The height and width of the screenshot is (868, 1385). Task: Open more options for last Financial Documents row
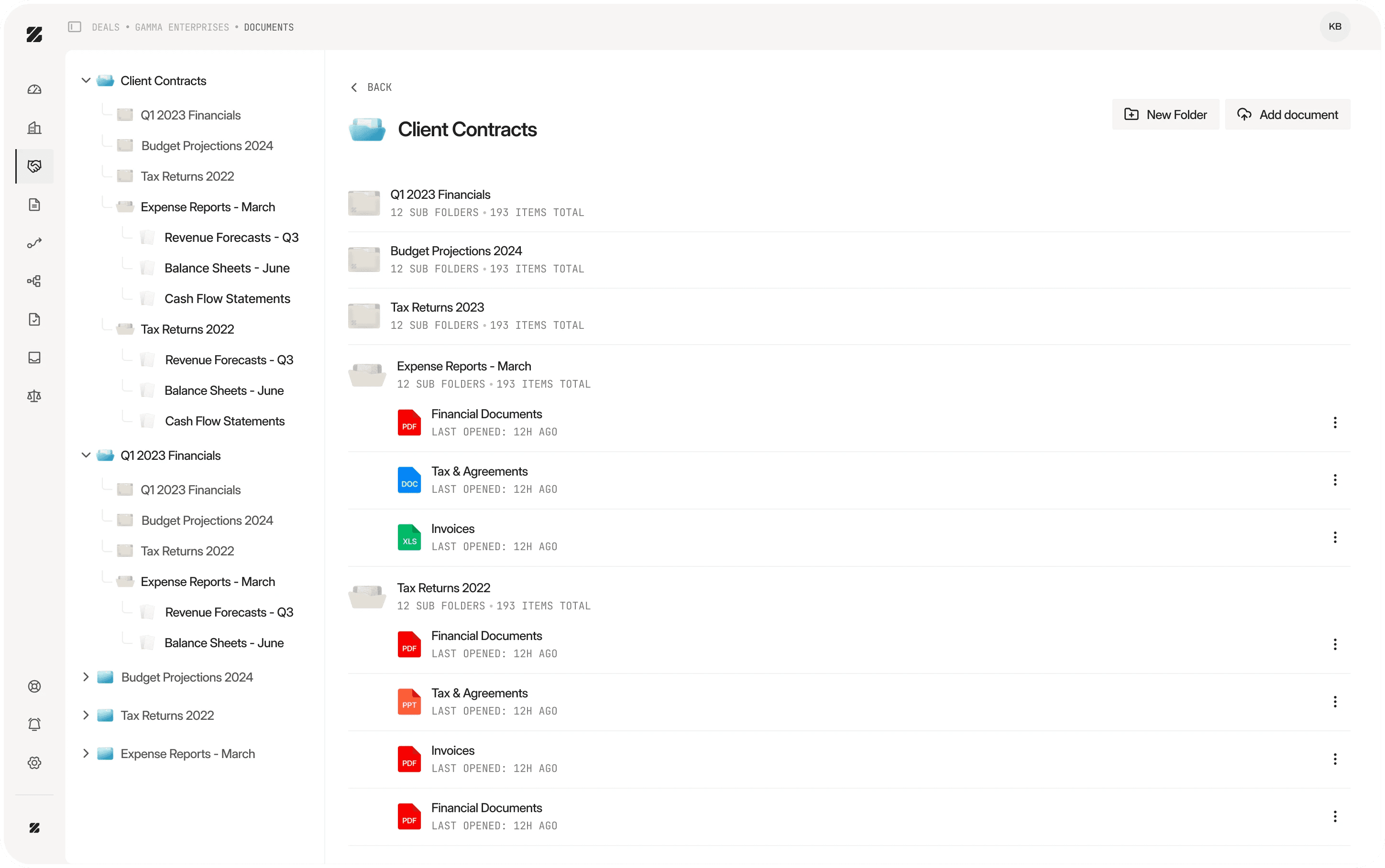point(1334,816)
